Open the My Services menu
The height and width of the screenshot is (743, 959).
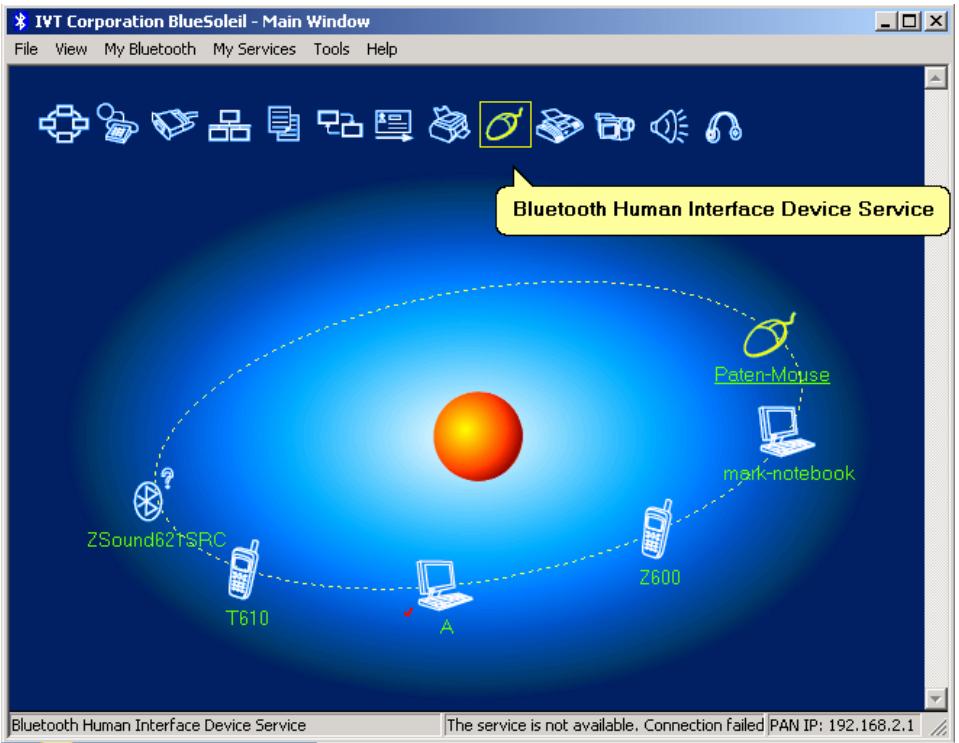(x=254, y=49)
